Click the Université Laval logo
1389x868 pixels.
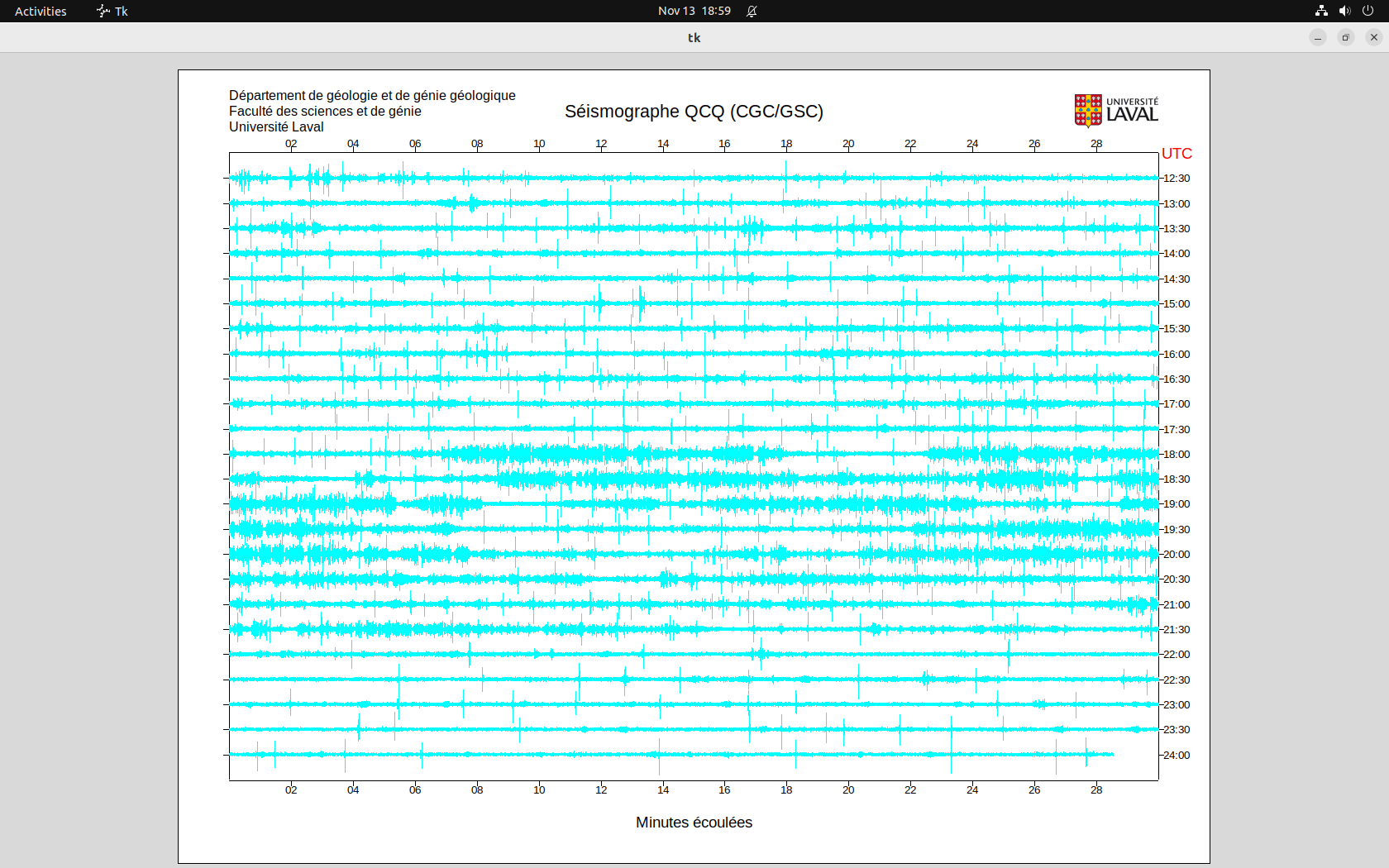pyautogui.click(x=1115, y=111)
